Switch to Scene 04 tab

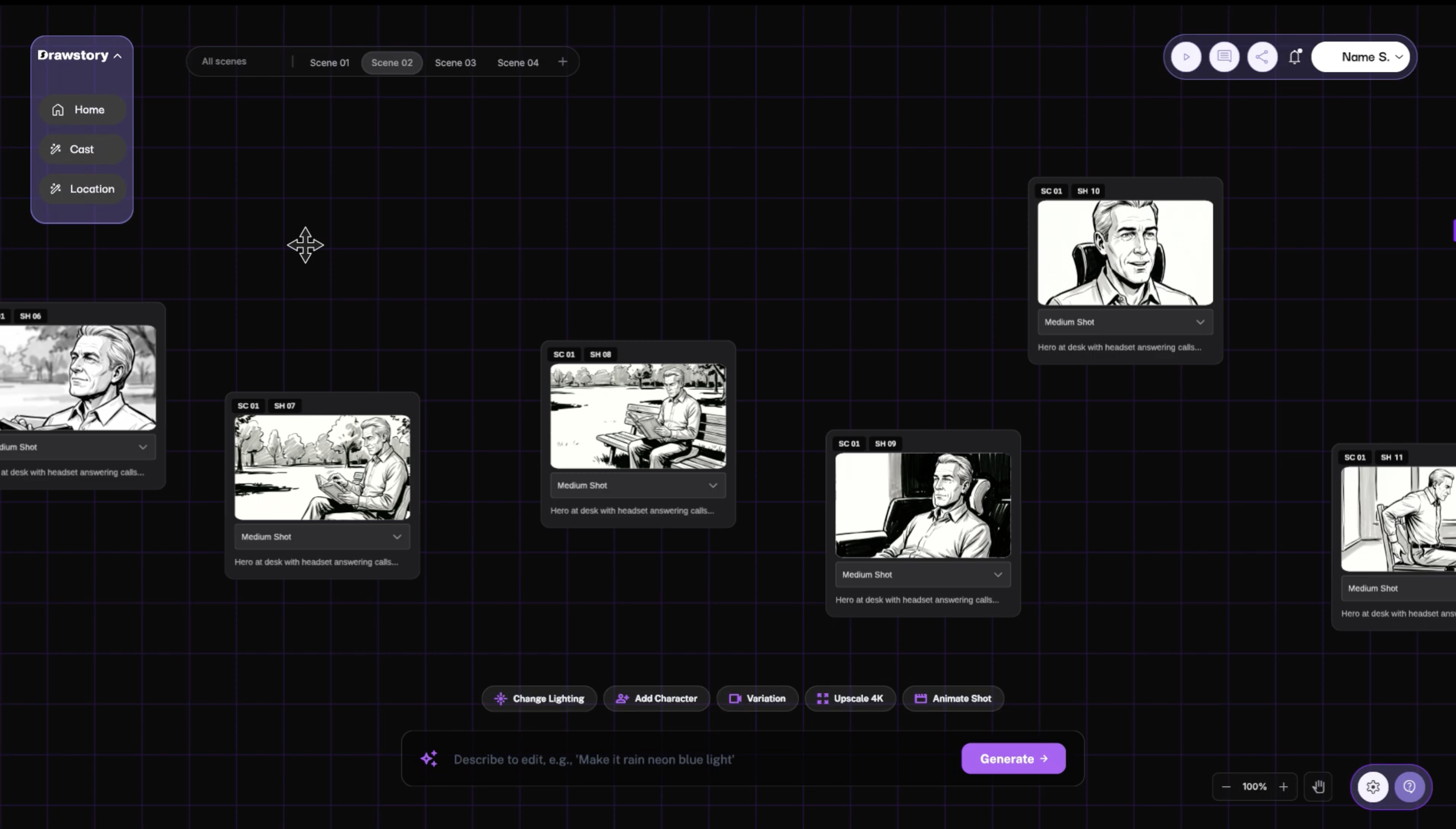518,63
